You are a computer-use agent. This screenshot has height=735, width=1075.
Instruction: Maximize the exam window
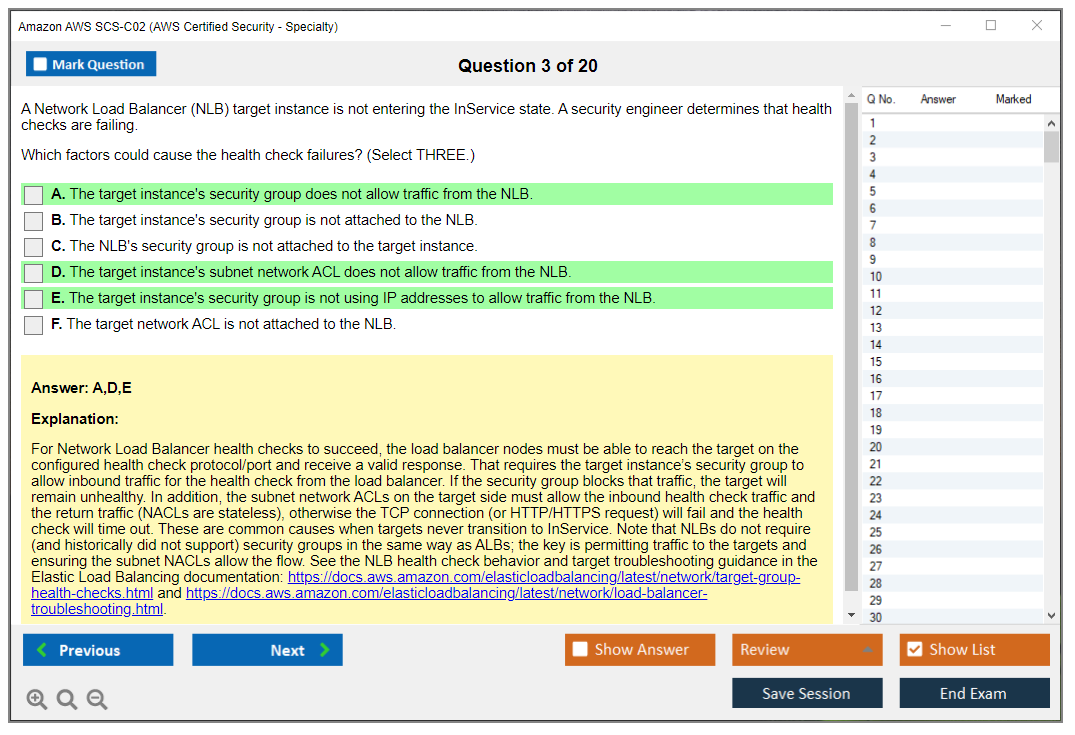pyautogui.click(x=991, y=26)
